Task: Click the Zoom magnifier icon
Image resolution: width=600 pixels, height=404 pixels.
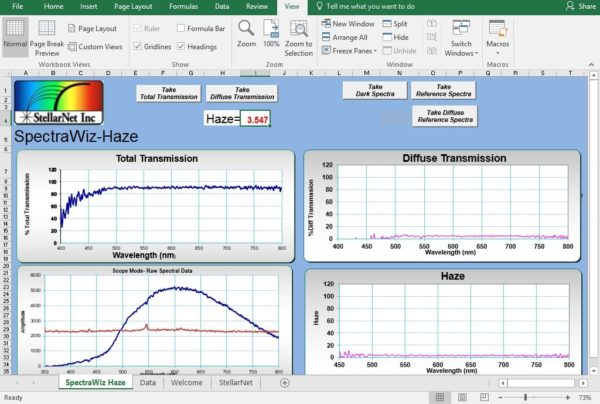Action: click(246, 28)
